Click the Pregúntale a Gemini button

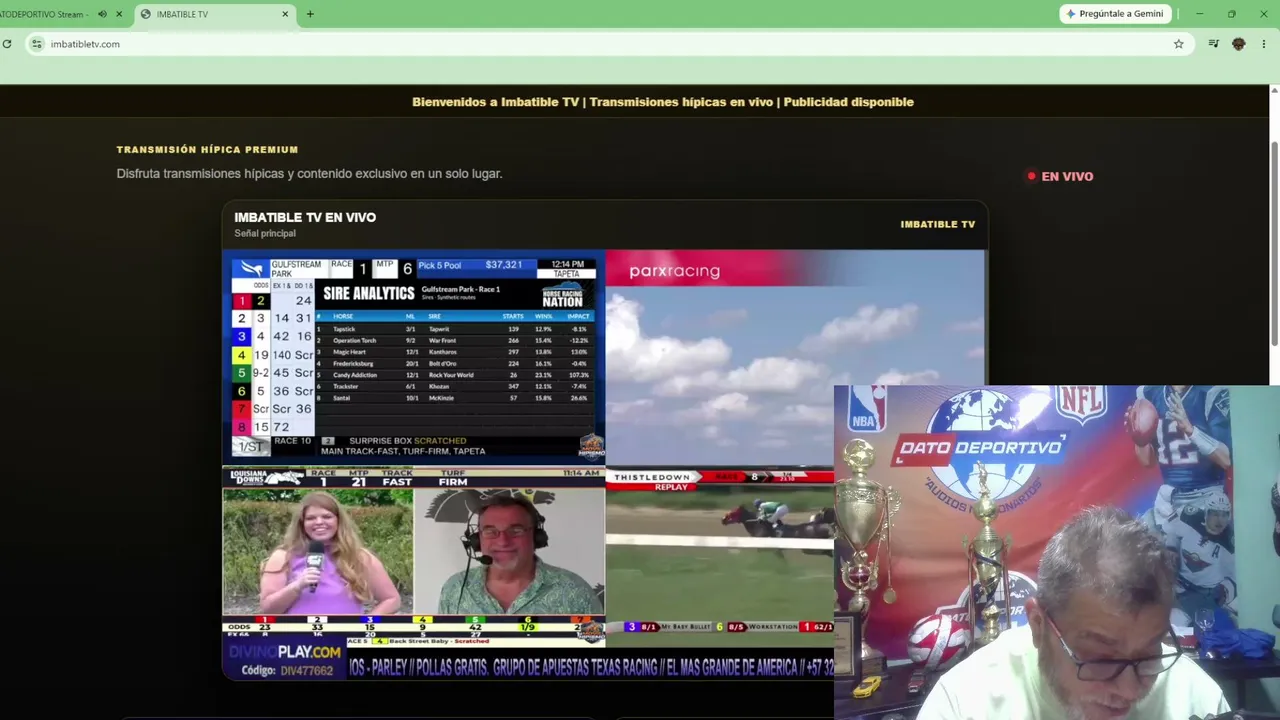point(1115,14)
